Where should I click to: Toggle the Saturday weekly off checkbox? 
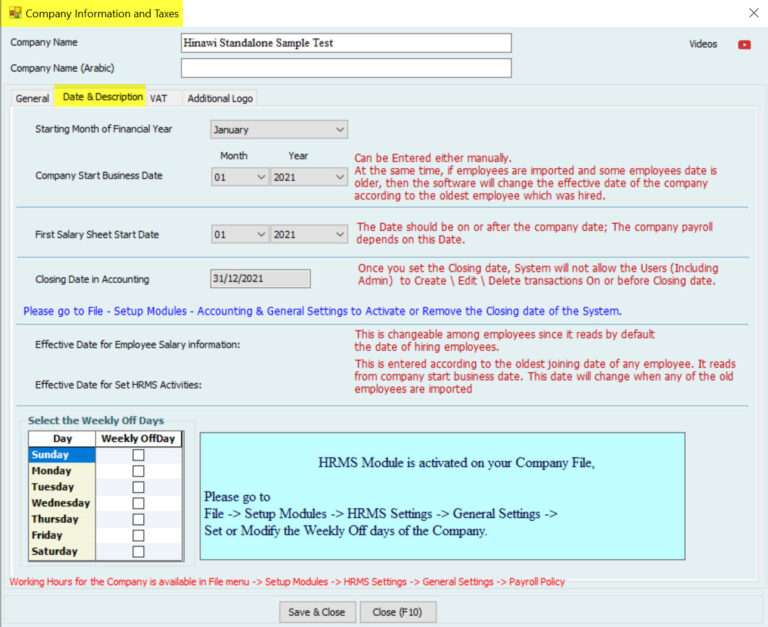coord(138,551)
